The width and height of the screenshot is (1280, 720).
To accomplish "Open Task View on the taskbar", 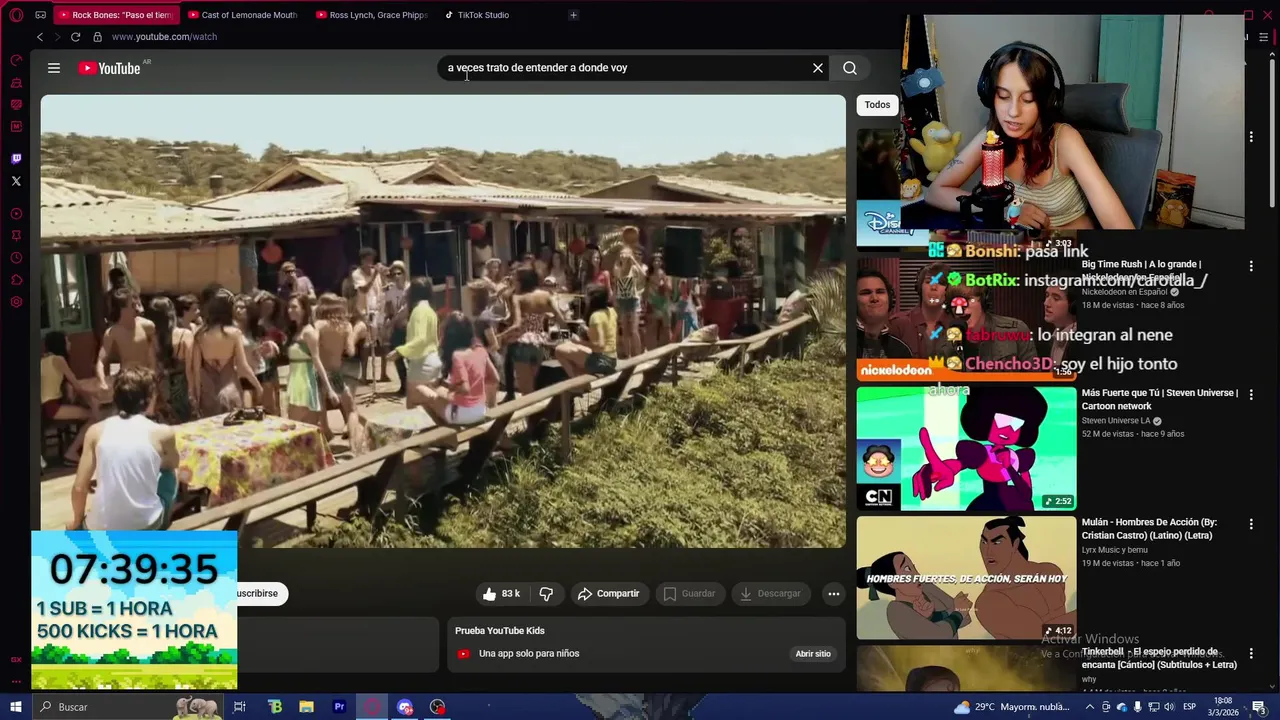I will pyautogui.click(x=240, y=707).
